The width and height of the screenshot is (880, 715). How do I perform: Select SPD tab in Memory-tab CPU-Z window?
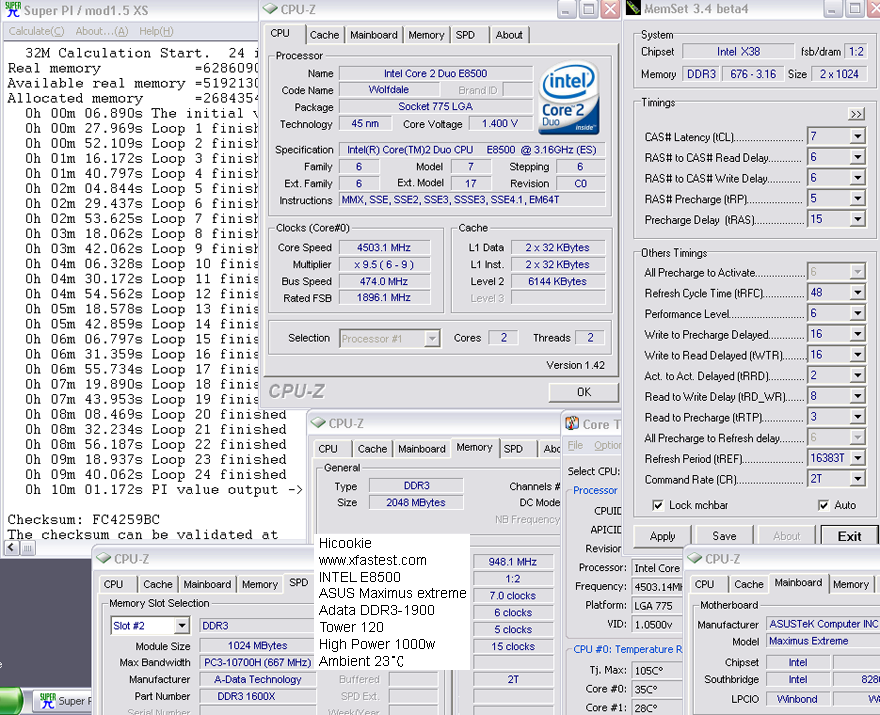click(513, 449)
